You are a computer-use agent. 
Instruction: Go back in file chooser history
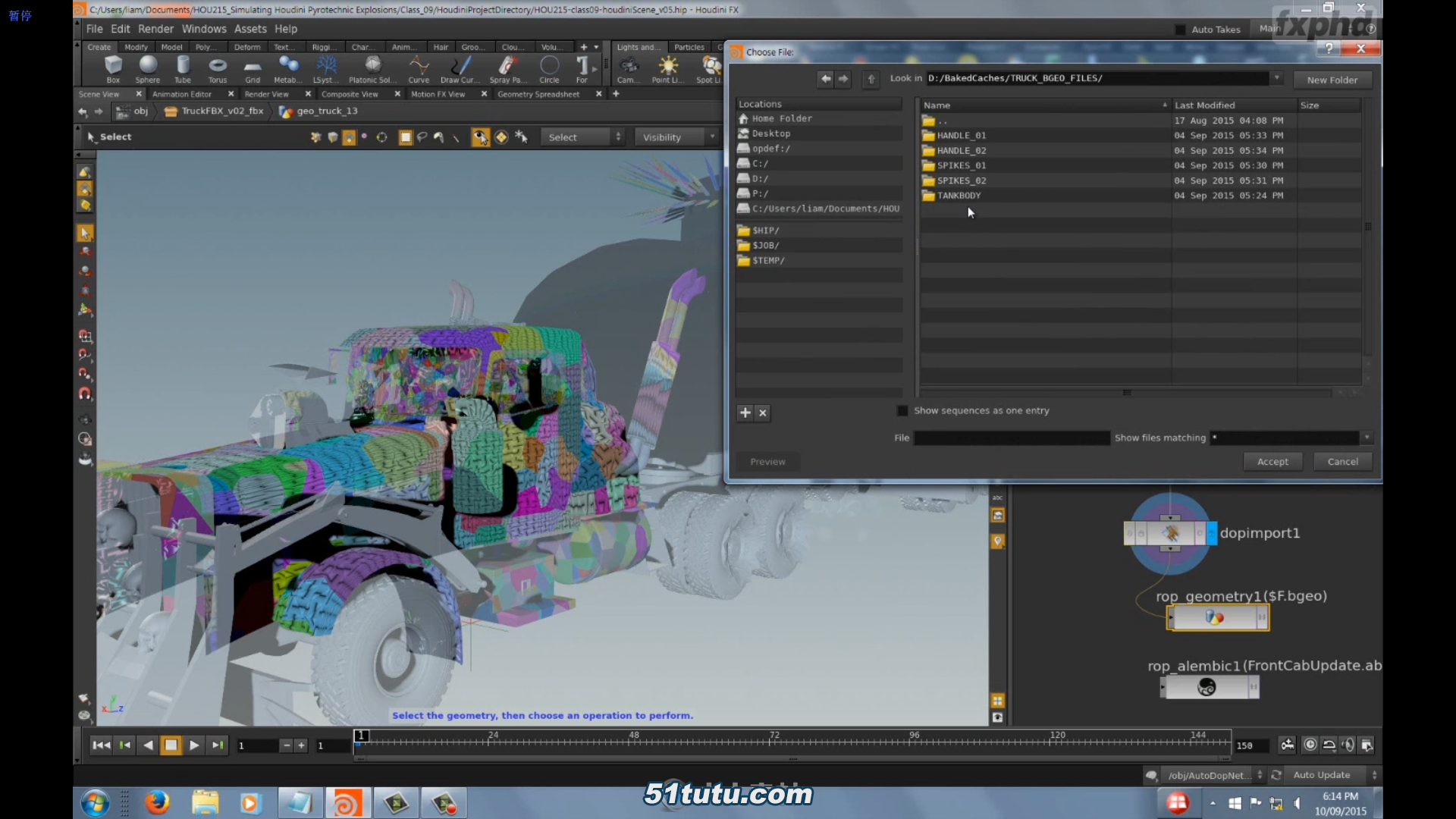click(x=825, y=78)
